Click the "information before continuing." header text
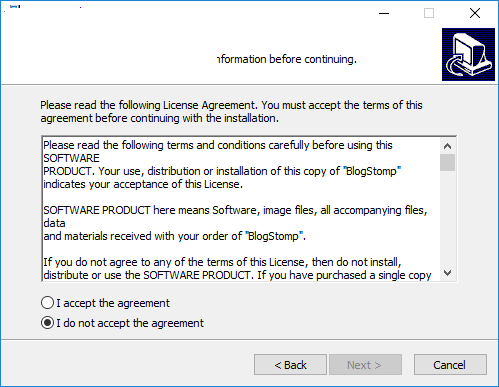The width and height of the screenshot is (499, 387). [287, 59]
